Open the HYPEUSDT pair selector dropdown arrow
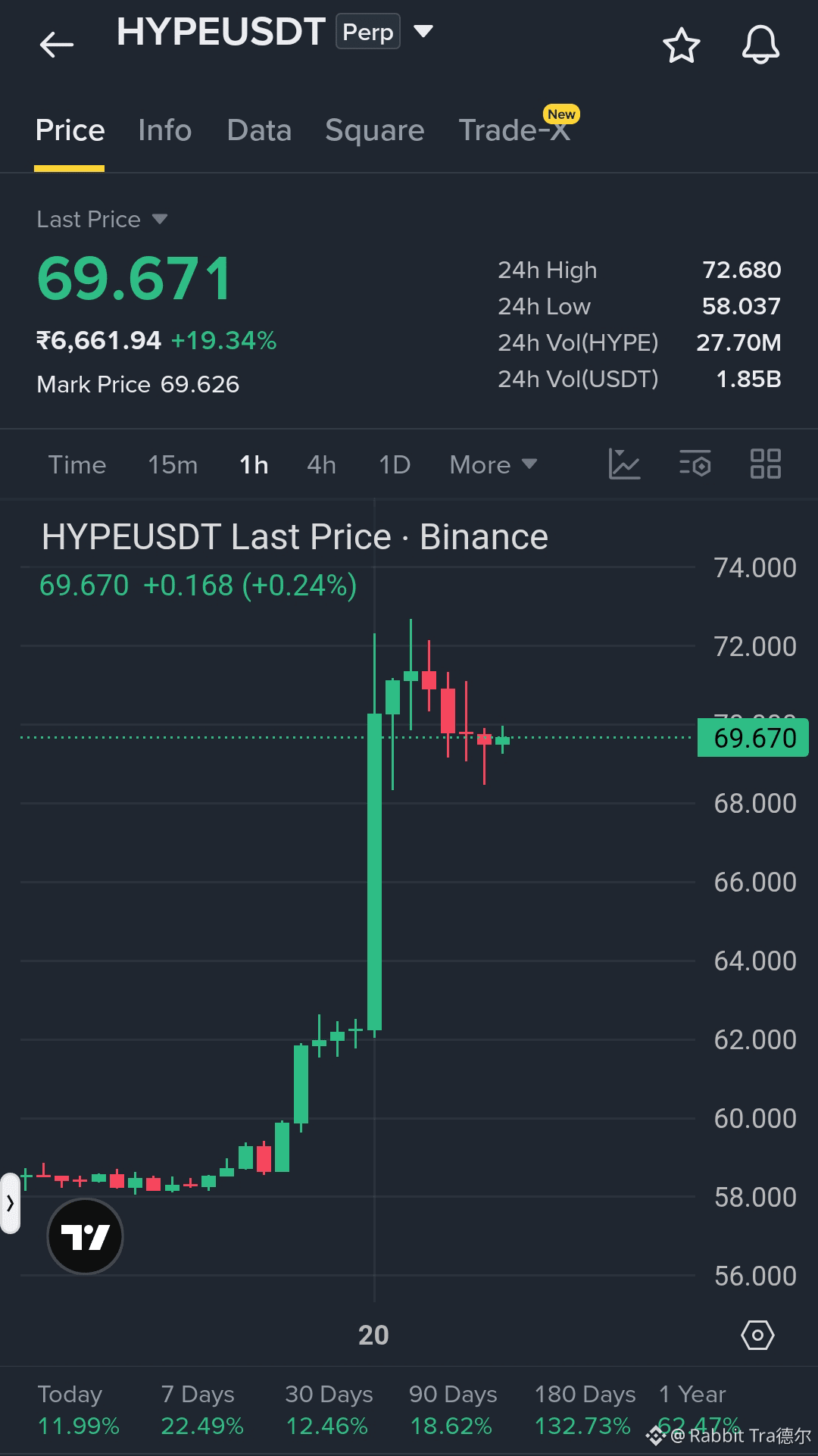This screenshot has height=1456, width=818. pyautogui.click(x=423, y=32)
